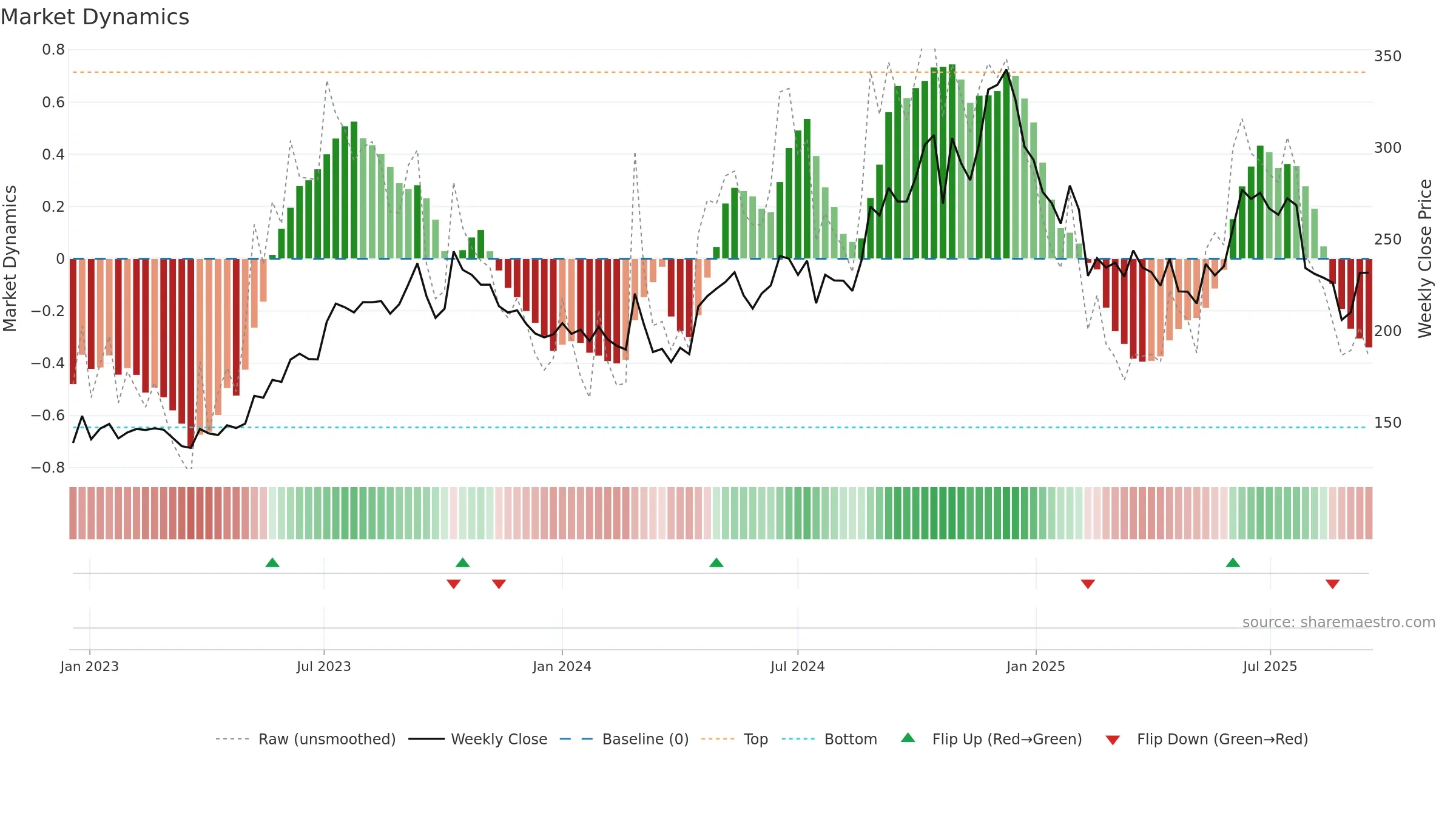Click the last red heat-strip cell at the far right
The image size is (1456, 819).
coord(1369,513)
